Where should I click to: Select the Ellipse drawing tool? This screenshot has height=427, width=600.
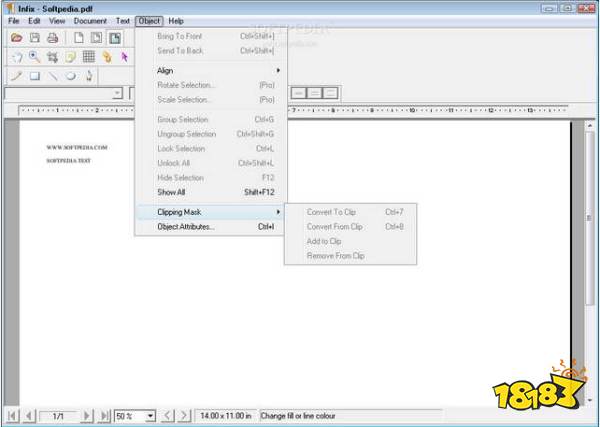[x=70, y=75]
